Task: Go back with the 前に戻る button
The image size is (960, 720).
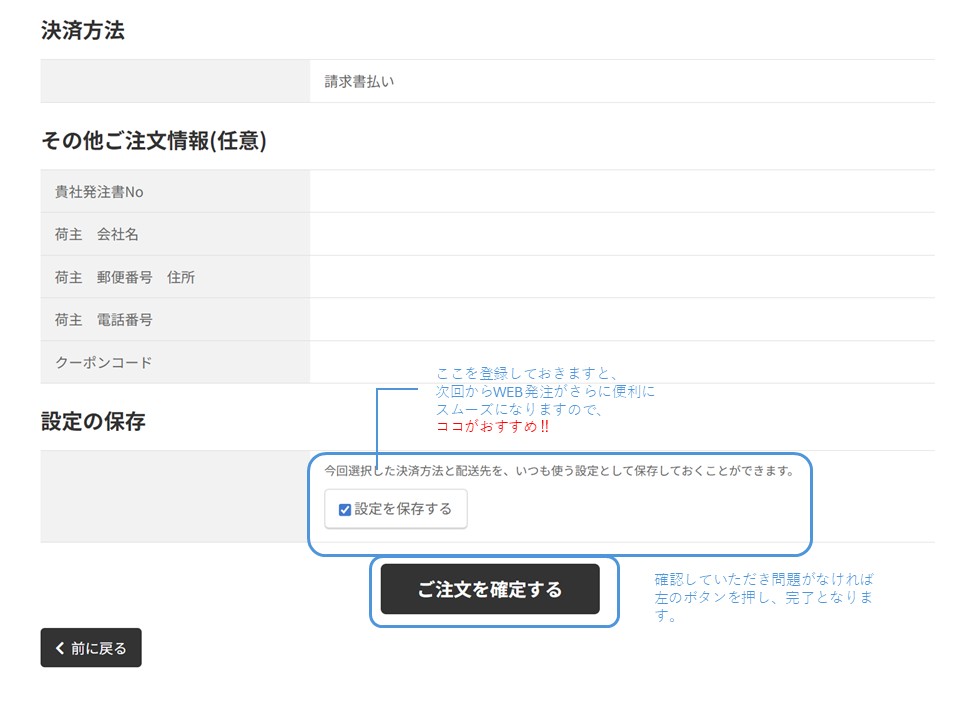Action: pos(91,648)
